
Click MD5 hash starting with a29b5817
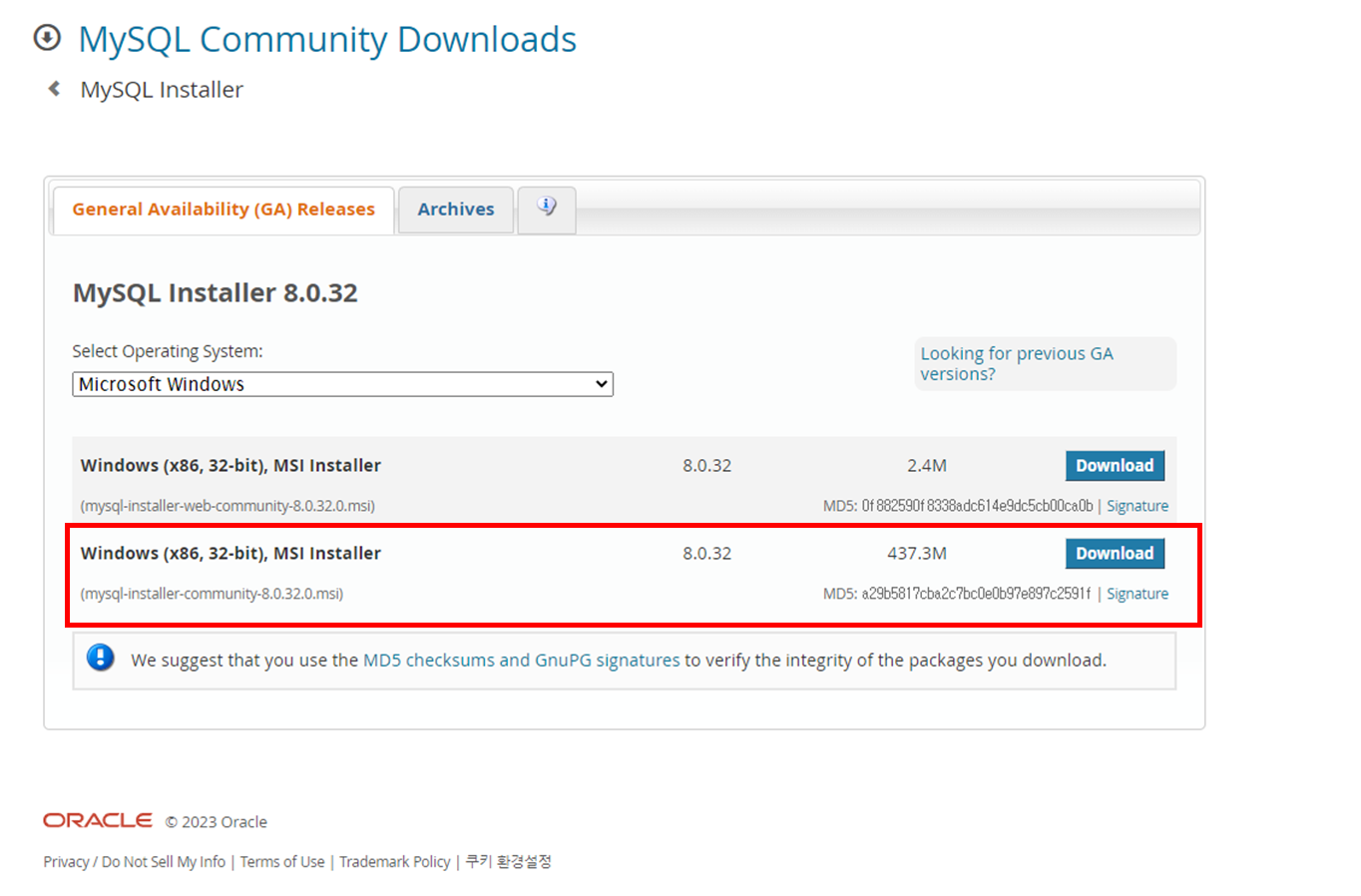(x=976, y=594)
